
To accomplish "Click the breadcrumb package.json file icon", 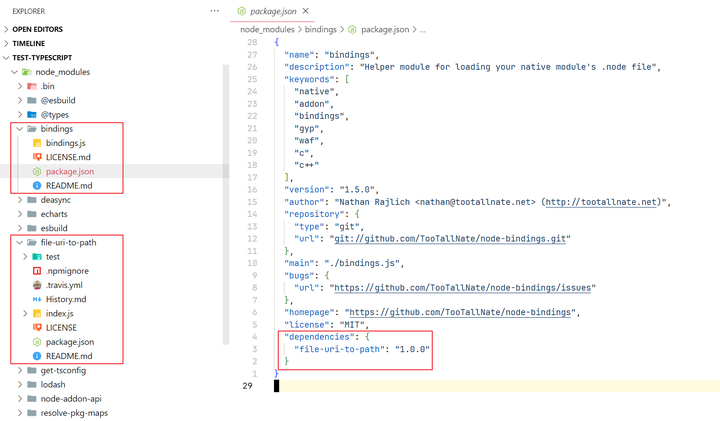I will coord(352,29).
